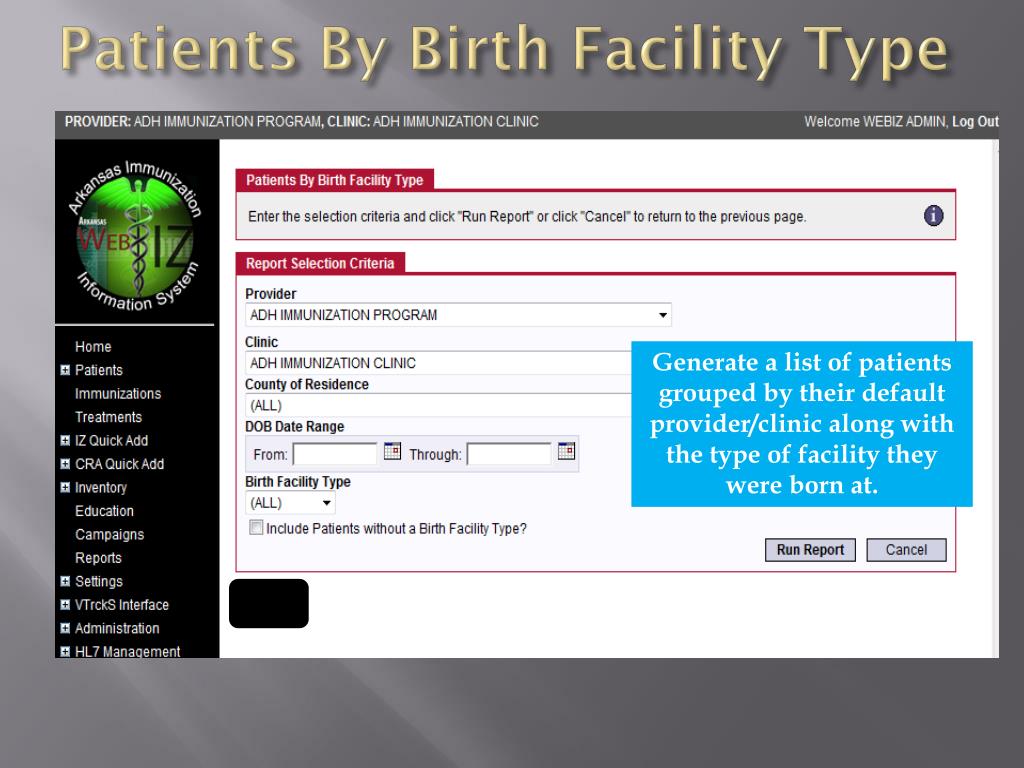Open Inventory menu item
This screenshot has width=1024, height=768.
(x=101, y=488)
